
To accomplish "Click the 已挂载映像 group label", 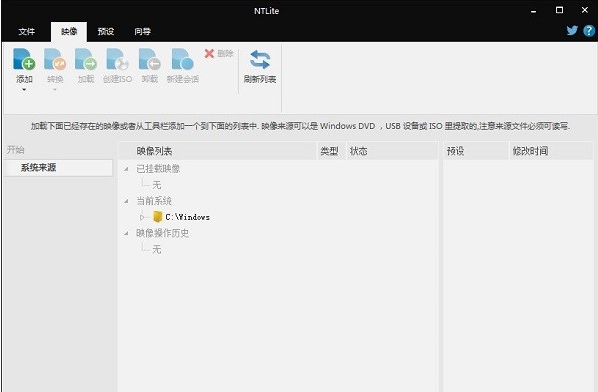I will click(158, 169).
